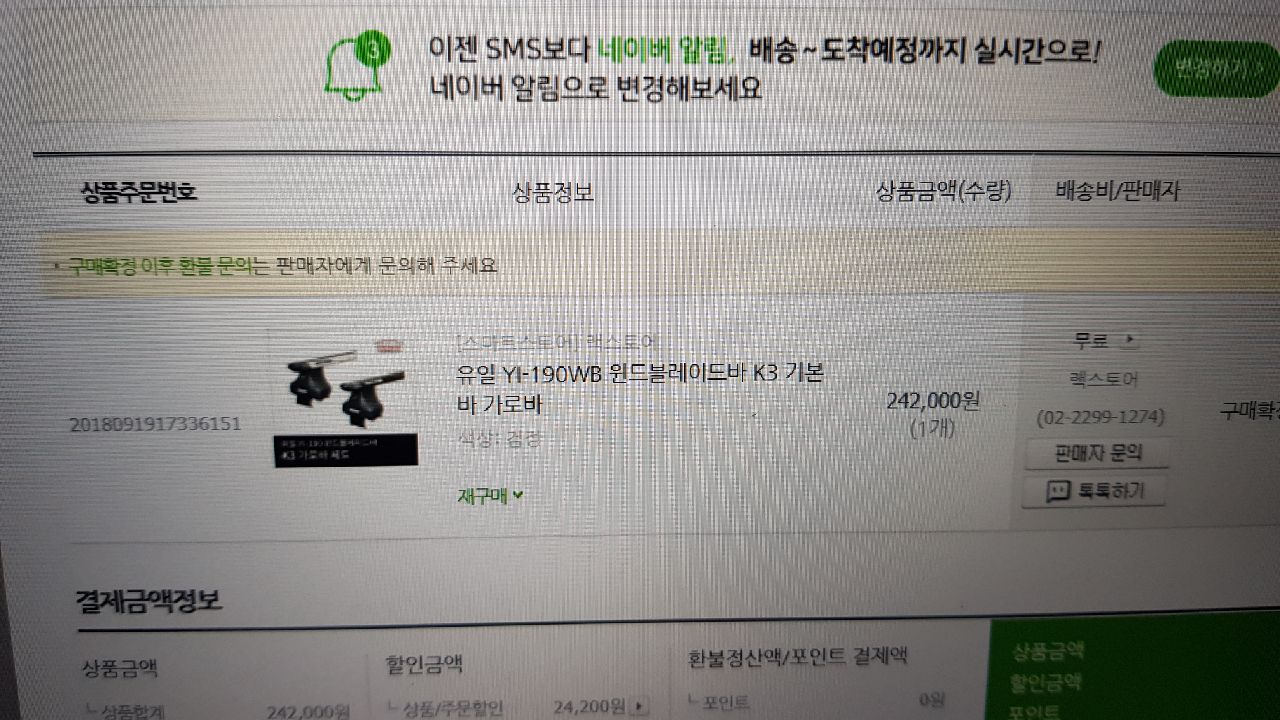
Task: Expand the 24,200원 discount detail arrow
Action: (x=639, y=706)
